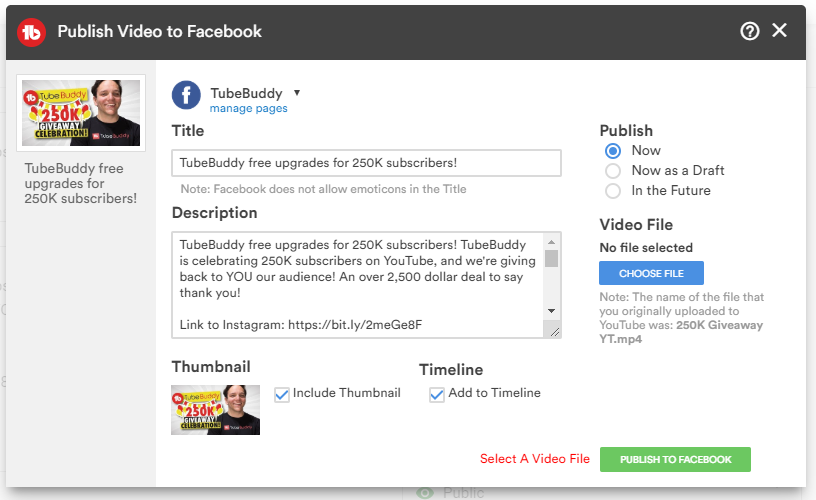Uncheck the Include Thumbnail checkbox
The image size is (816, 500).
pos(281,394)
